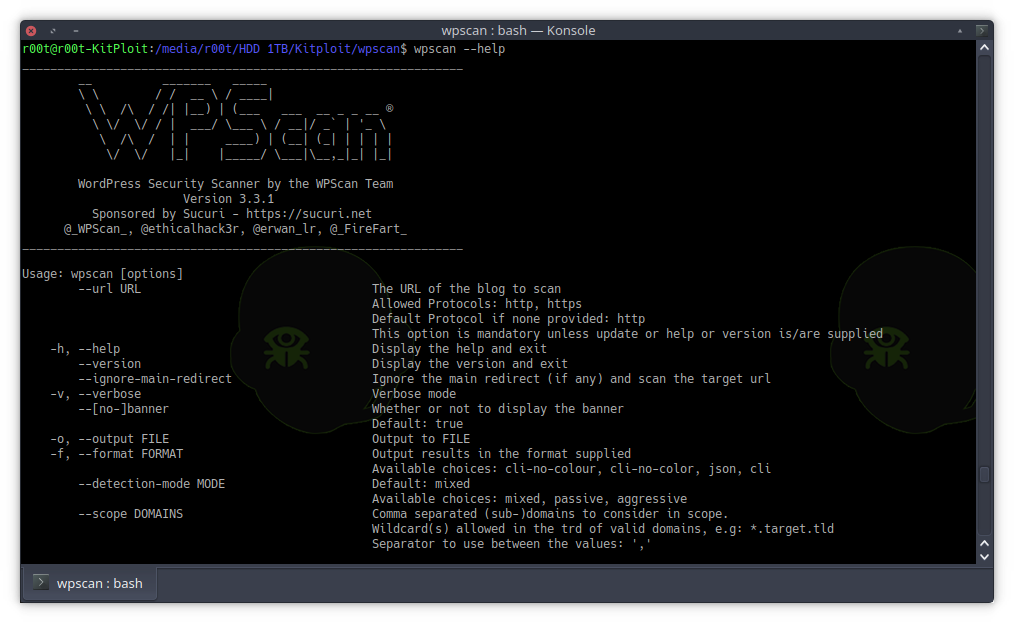
Task: Click the "Output to FILE" description
Action: point(421,439)
